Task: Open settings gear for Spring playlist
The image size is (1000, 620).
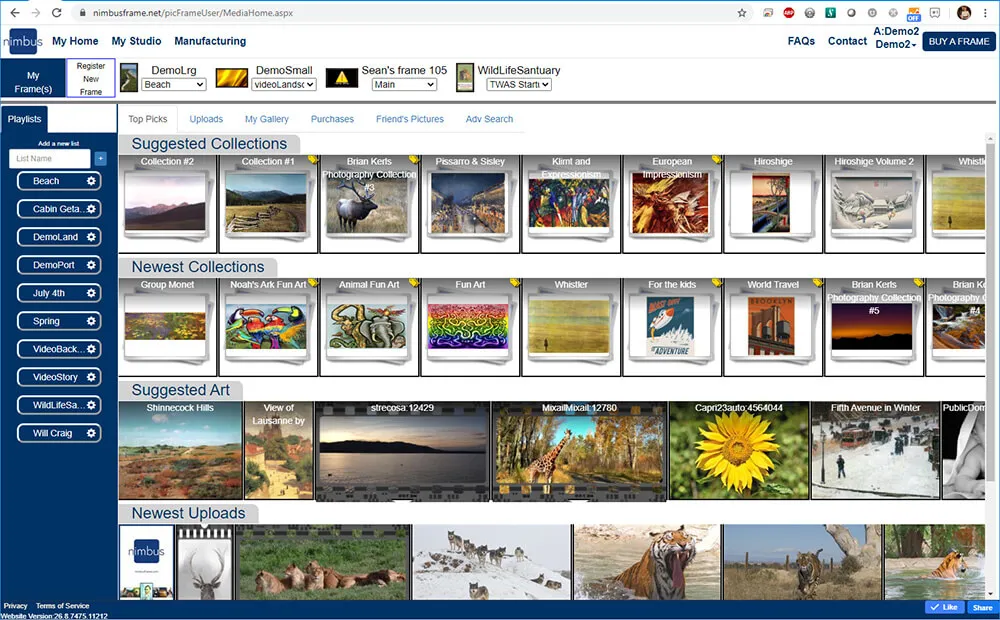Action: coord(91,321)
